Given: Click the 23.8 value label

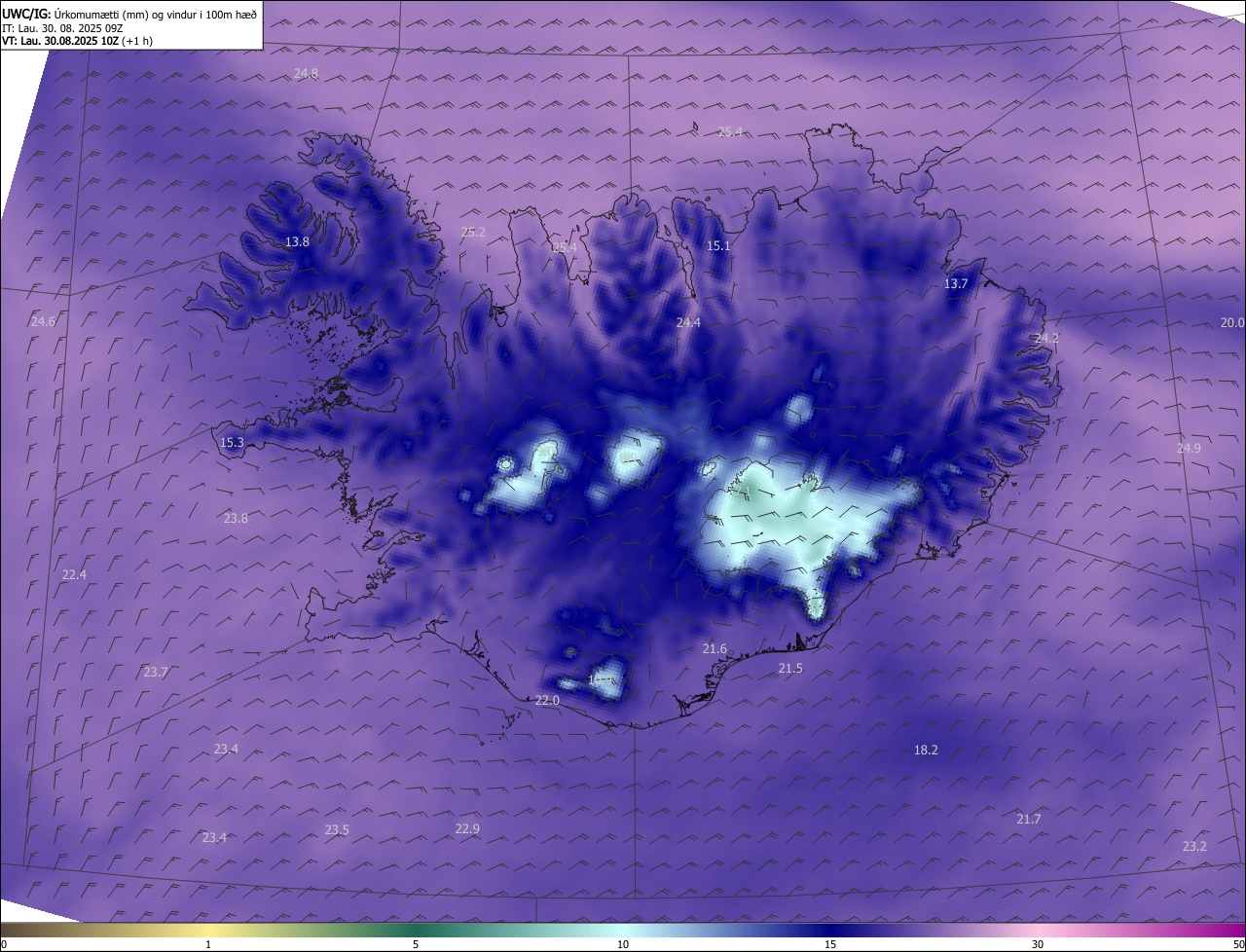Looking at the screenshot, I should (236, 519).
